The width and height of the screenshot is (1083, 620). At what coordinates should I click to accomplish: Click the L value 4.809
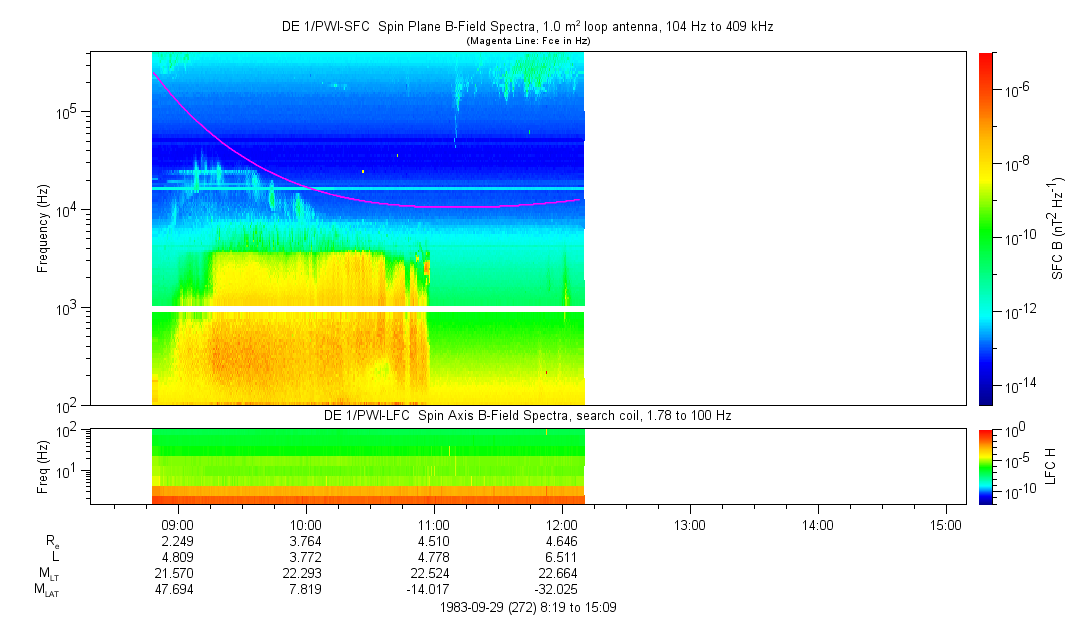(177, 557)
